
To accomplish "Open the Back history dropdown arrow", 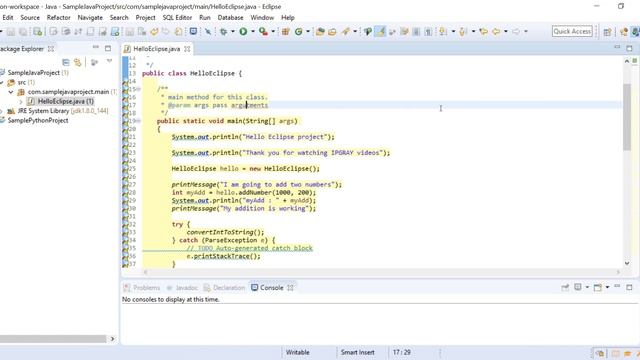I will tap(505, 31).
